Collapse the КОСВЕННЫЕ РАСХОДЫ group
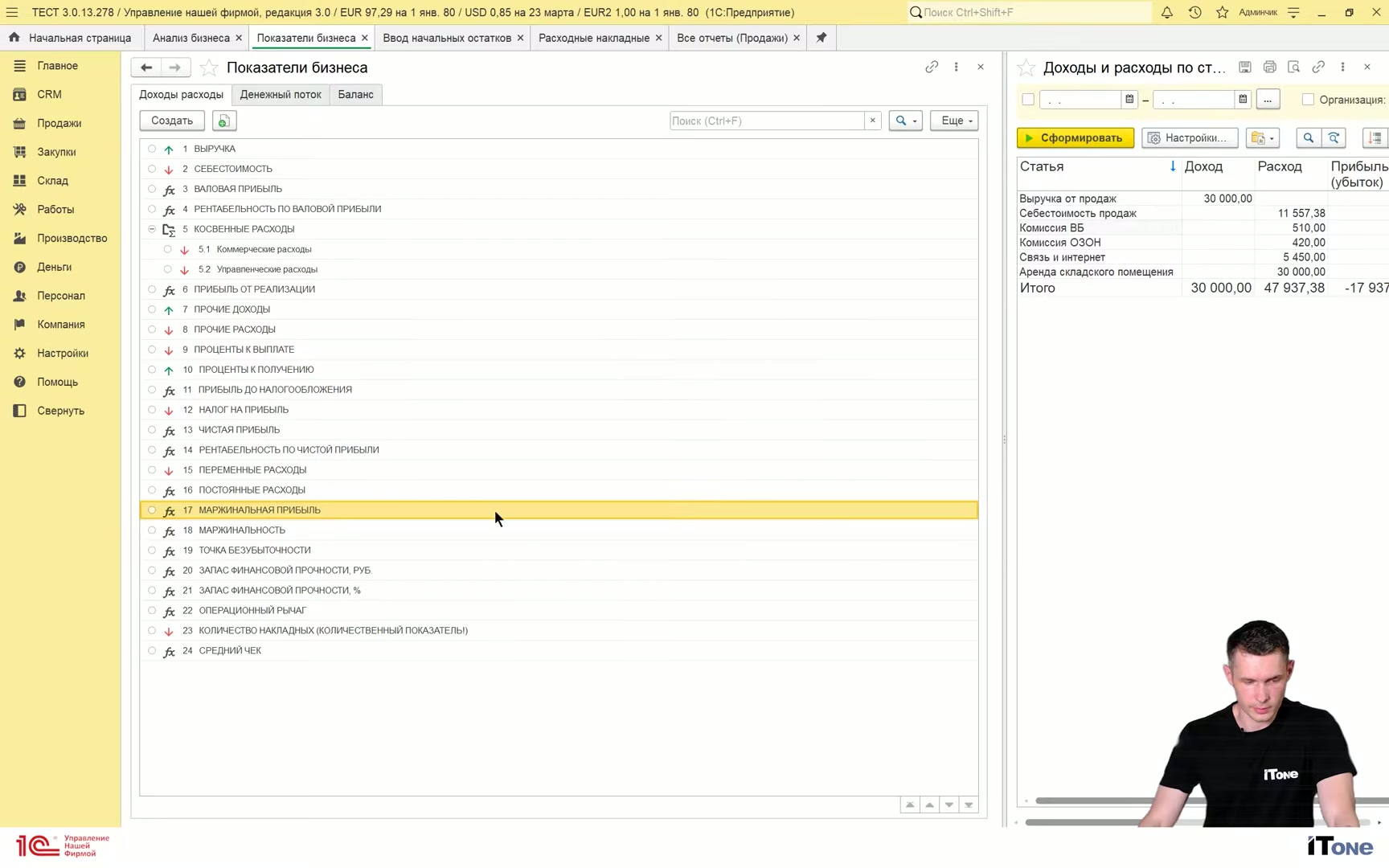Screen dimensions: 1389x868 tap(152, 229)
